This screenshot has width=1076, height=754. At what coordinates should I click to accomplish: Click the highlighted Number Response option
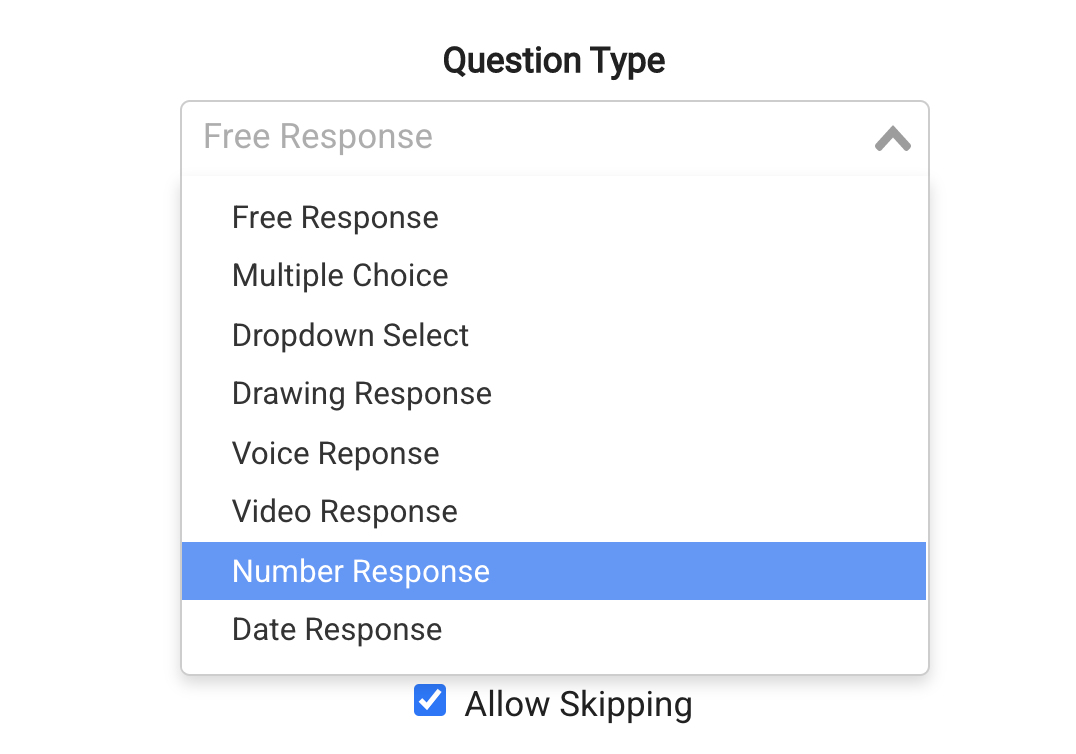pyautogui.click(x=361, y=571)
